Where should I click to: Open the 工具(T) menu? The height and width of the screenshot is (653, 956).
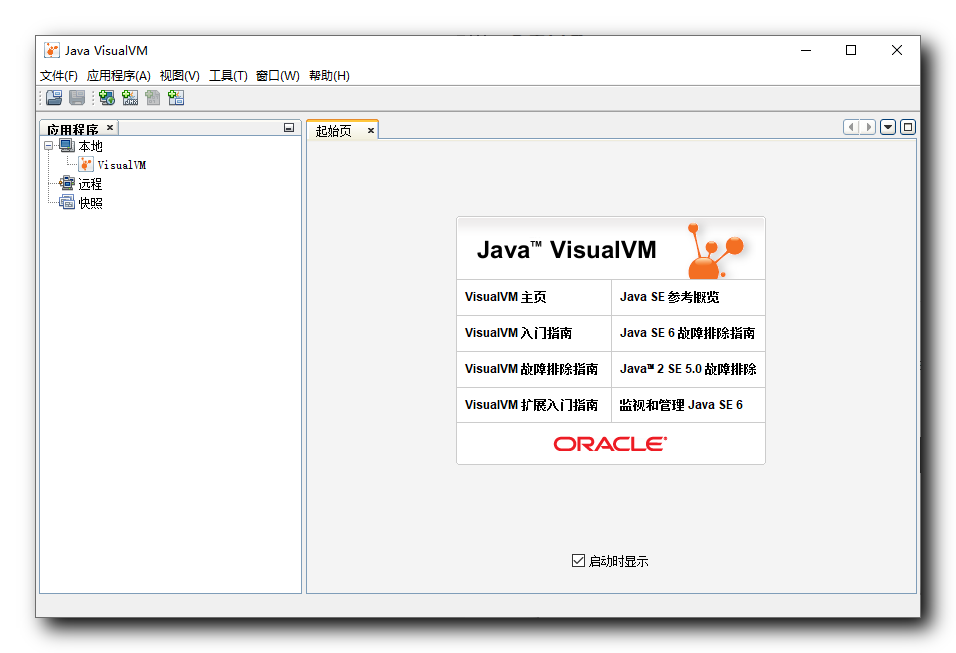point(228,76)
